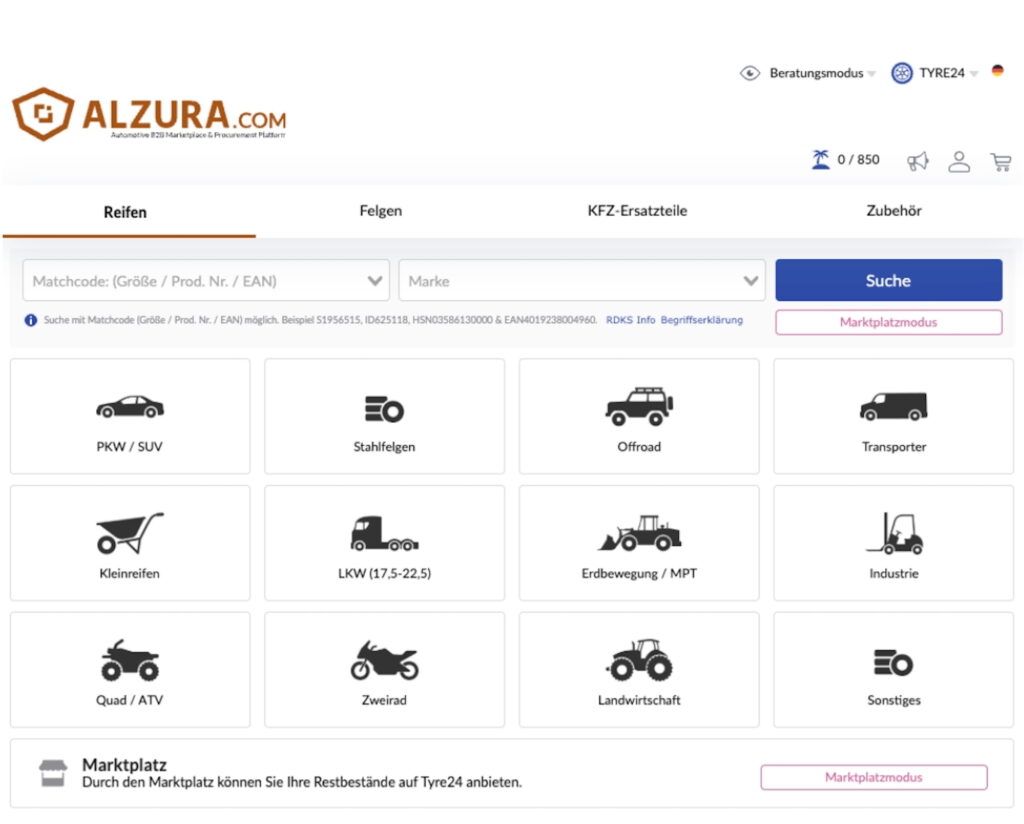Open the PKW / SUV tire category

tap(130, 416)
